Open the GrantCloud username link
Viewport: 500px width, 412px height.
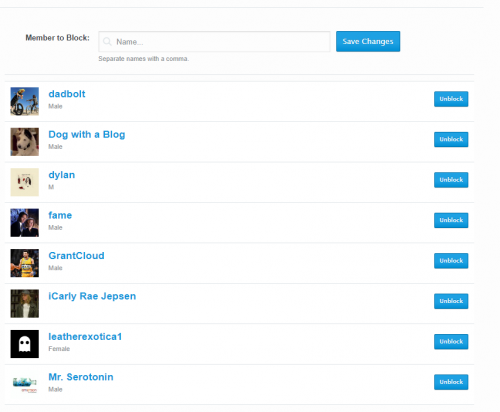76,256
